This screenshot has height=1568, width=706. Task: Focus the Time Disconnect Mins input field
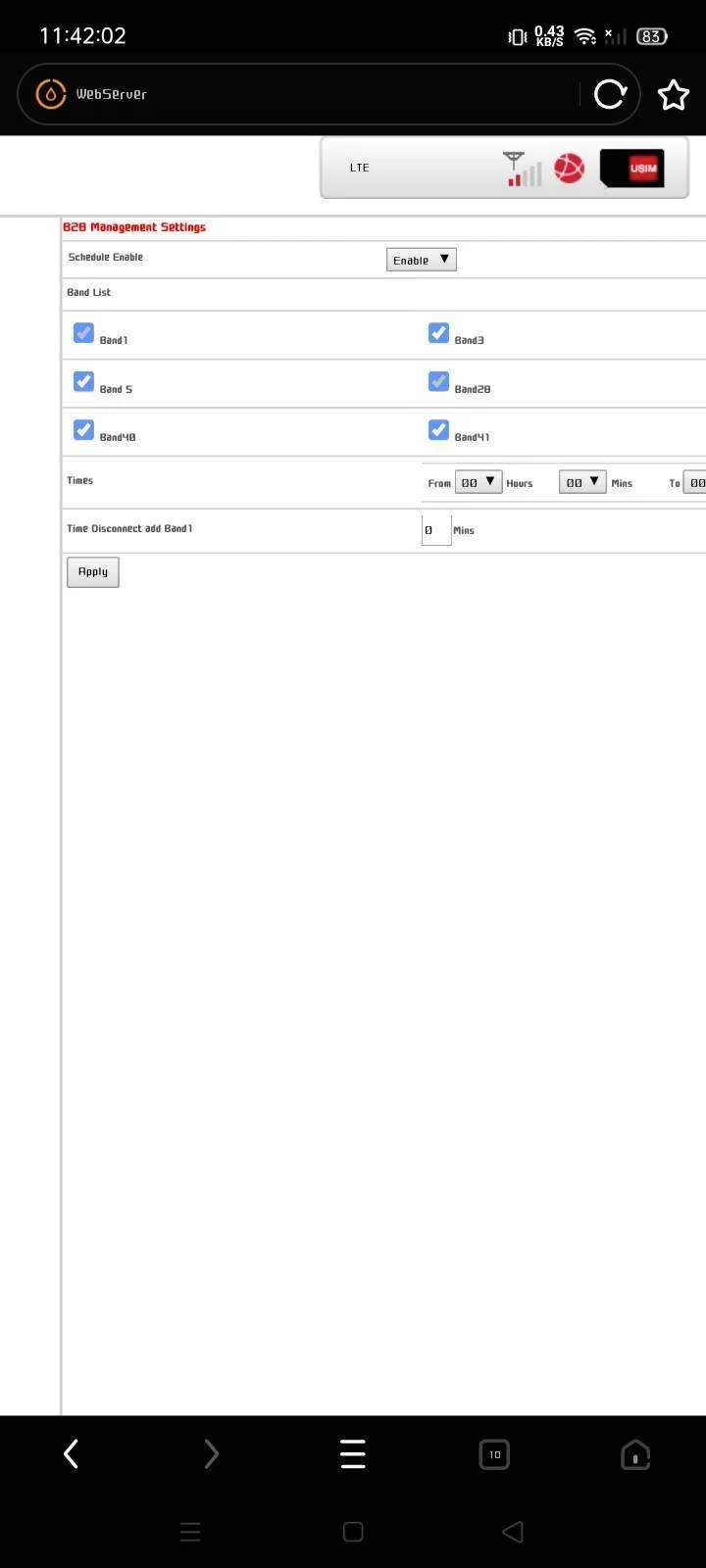436,530
